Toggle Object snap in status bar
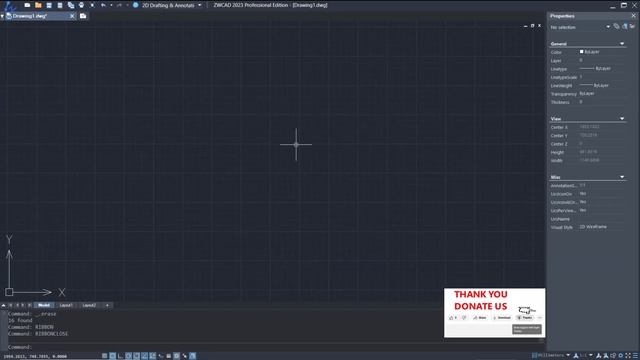Viewport: 640px width, 360px height. click(136, 356)
